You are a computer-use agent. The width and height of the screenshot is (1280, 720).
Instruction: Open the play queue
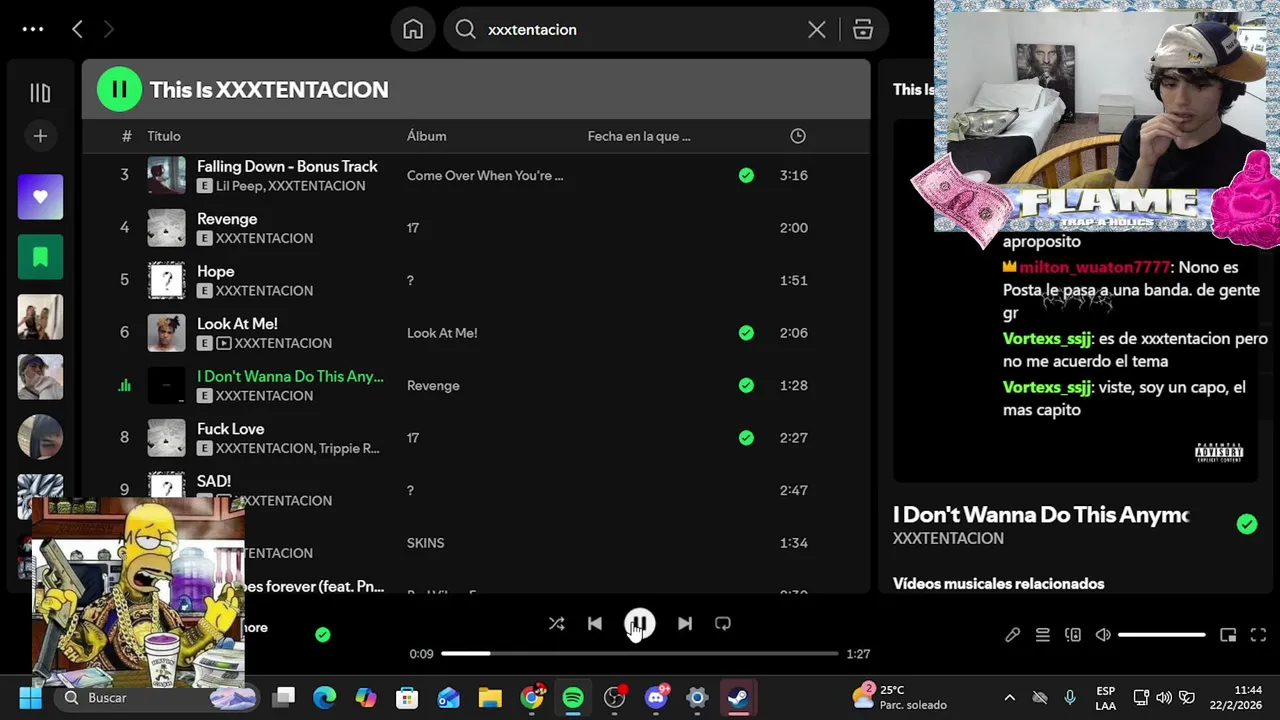coord(1042,635)
